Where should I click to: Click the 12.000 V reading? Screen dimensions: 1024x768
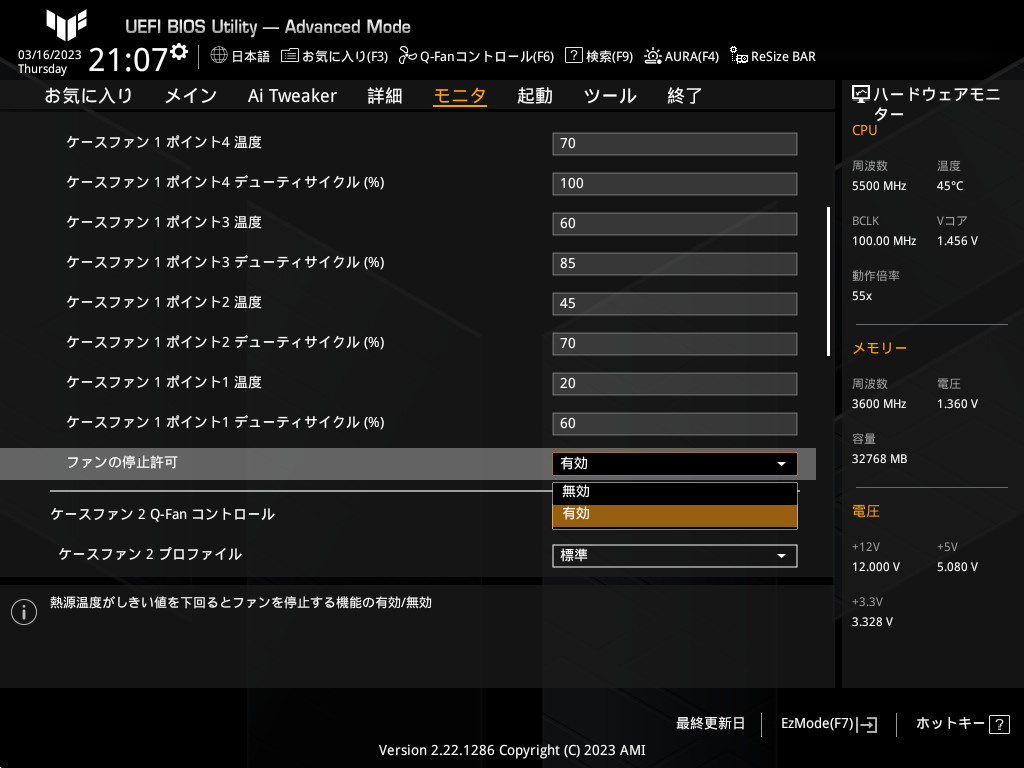876,567
